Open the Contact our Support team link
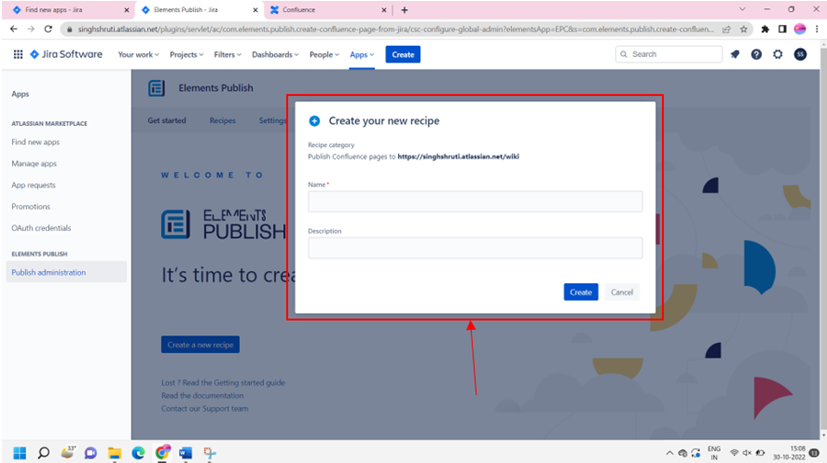The image size is (827, 463). 205,409
